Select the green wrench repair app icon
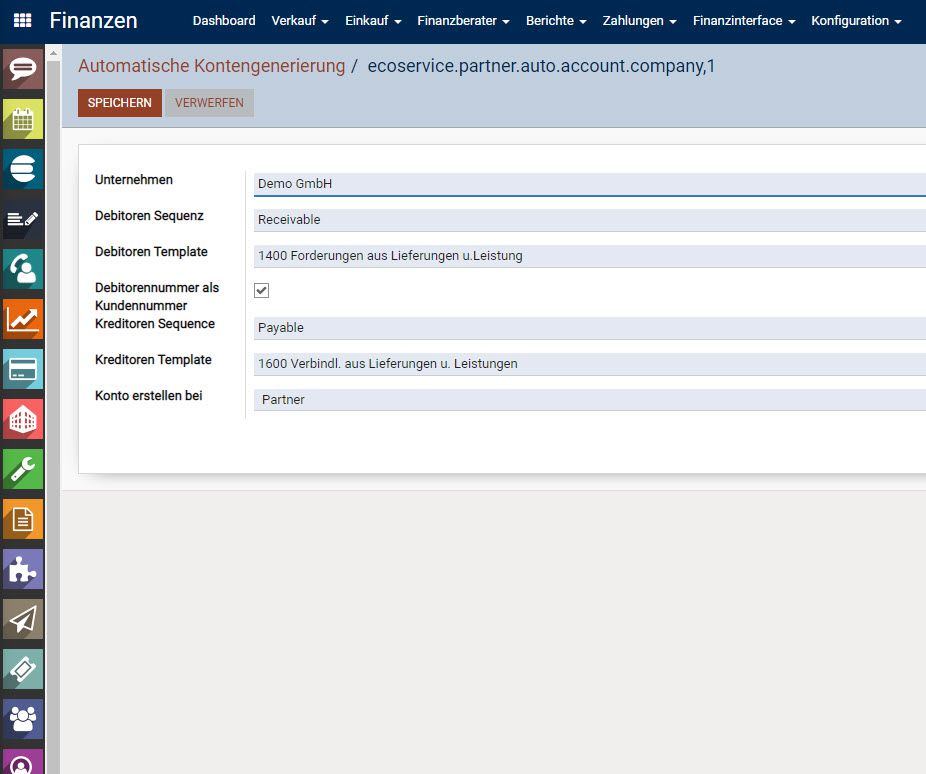 click(22, 469)
